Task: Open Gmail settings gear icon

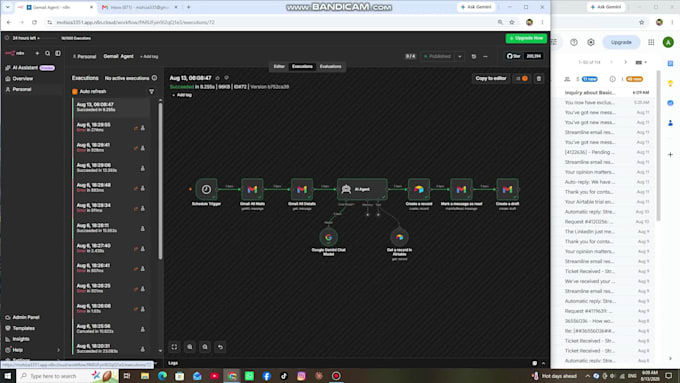Action: pyautogui.click(x=591, y=42)
